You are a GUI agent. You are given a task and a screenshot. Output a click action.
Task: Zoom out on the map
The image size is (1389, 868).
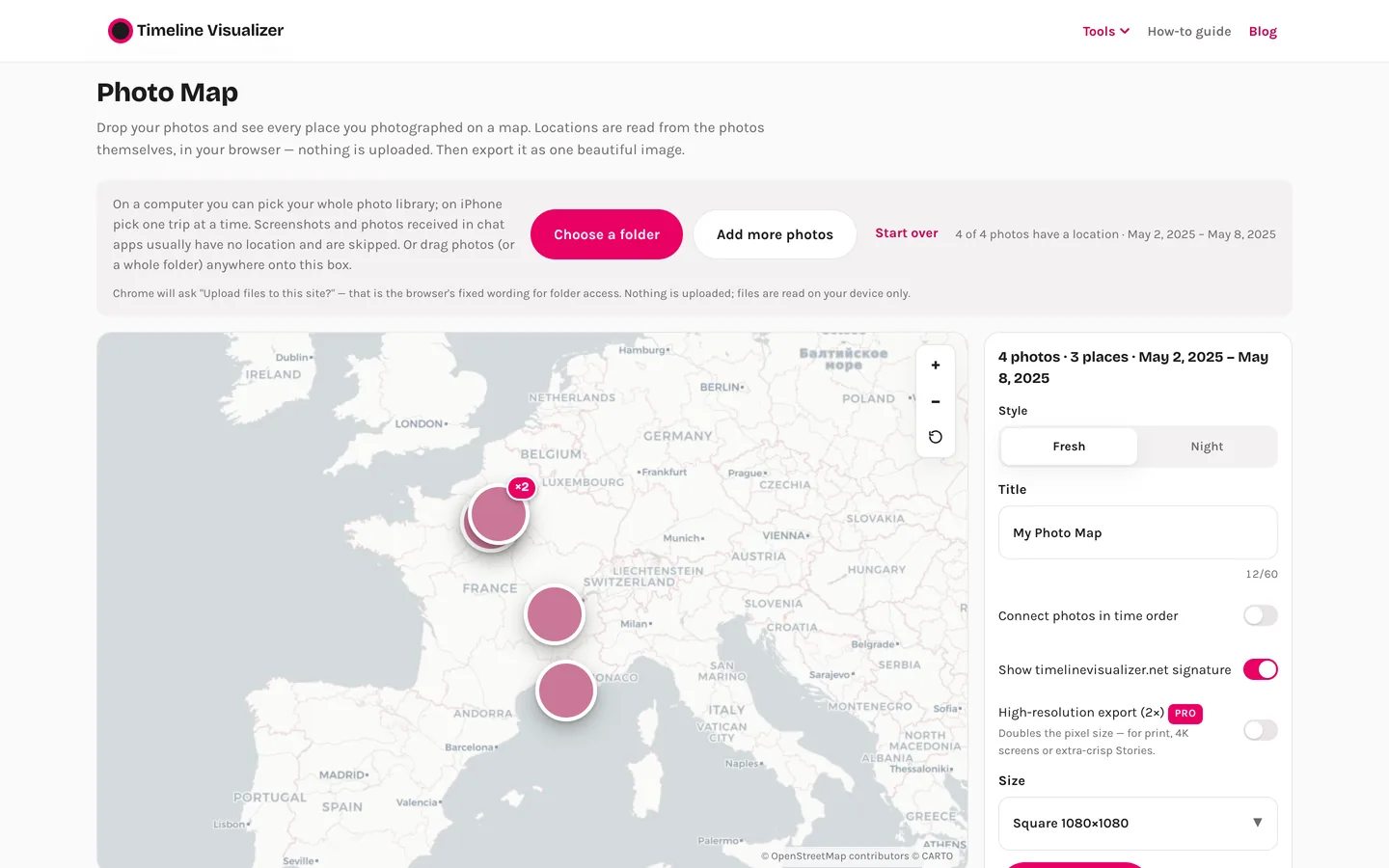pos(936,401)
